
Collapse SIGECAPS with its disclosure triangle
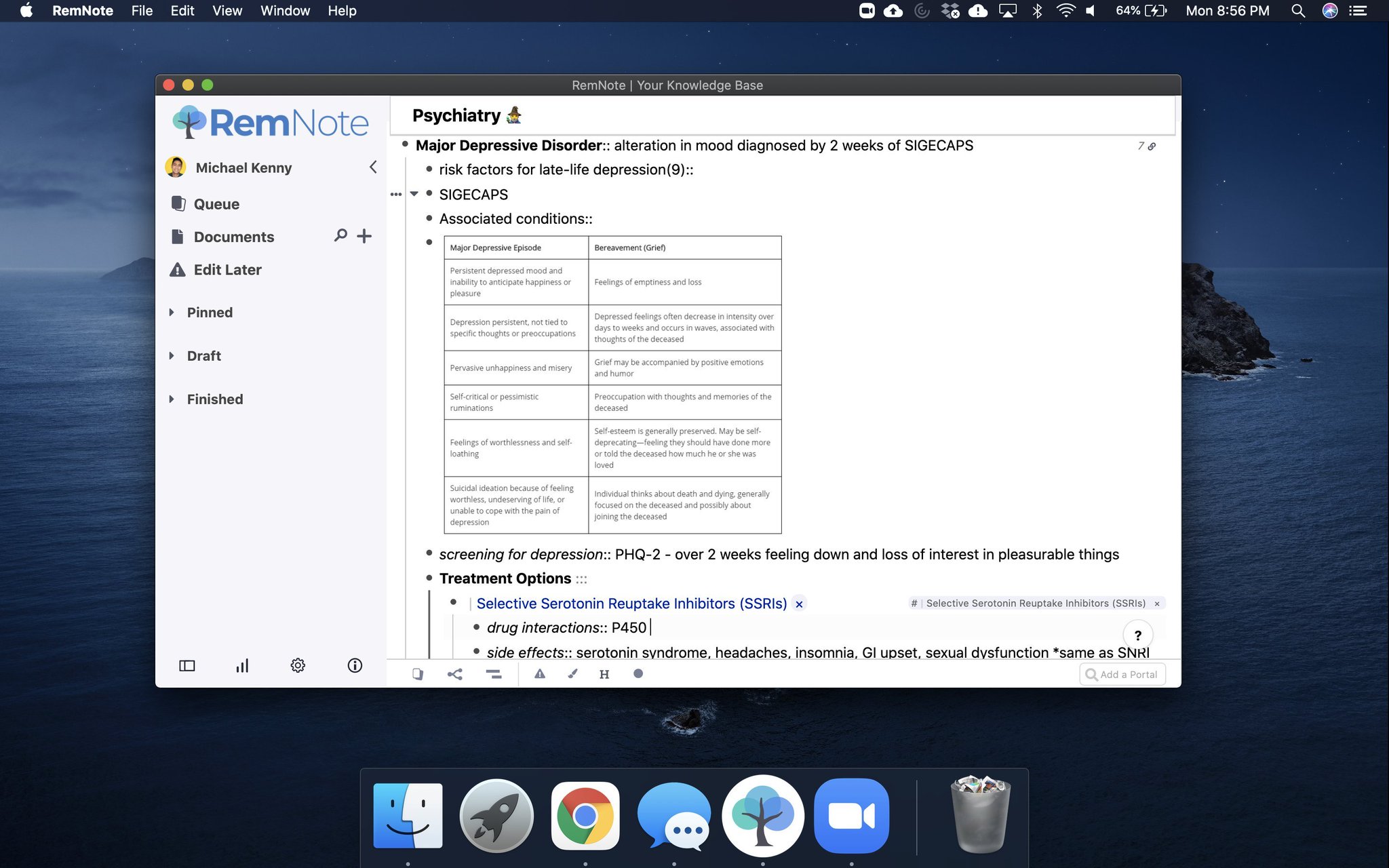click(x=414, y=194)
